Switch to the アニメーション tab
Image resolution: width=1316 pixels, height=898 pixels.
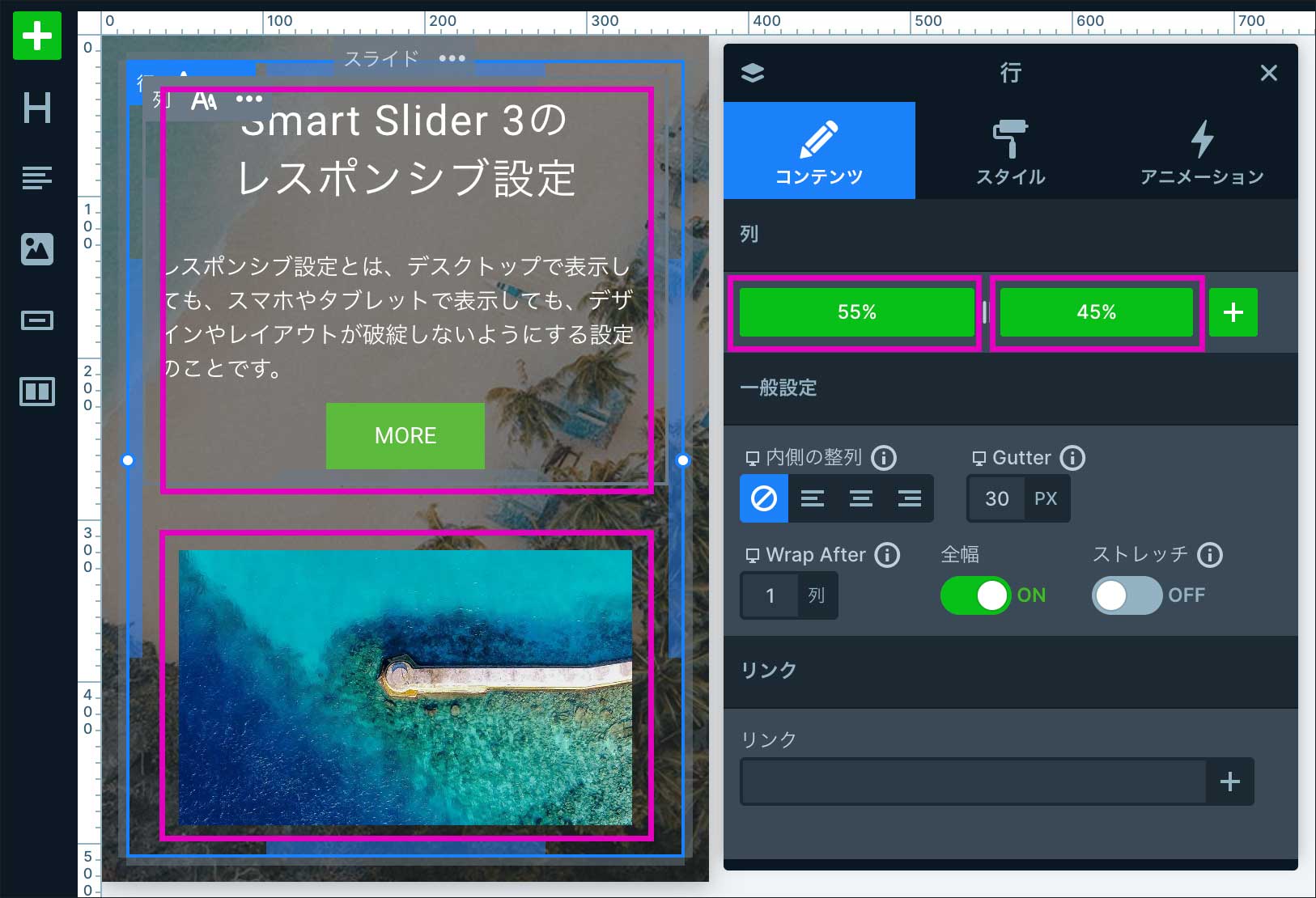(x=1202, y=151)
